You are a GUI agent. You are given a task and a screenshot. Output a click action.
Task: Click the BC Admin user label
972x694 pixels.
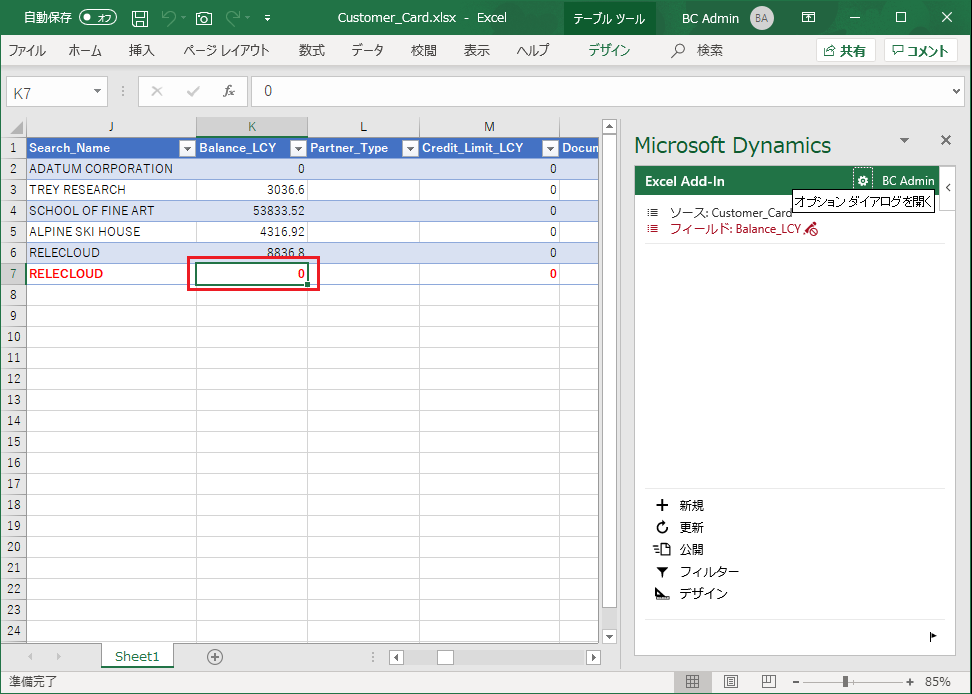point(908,181)
